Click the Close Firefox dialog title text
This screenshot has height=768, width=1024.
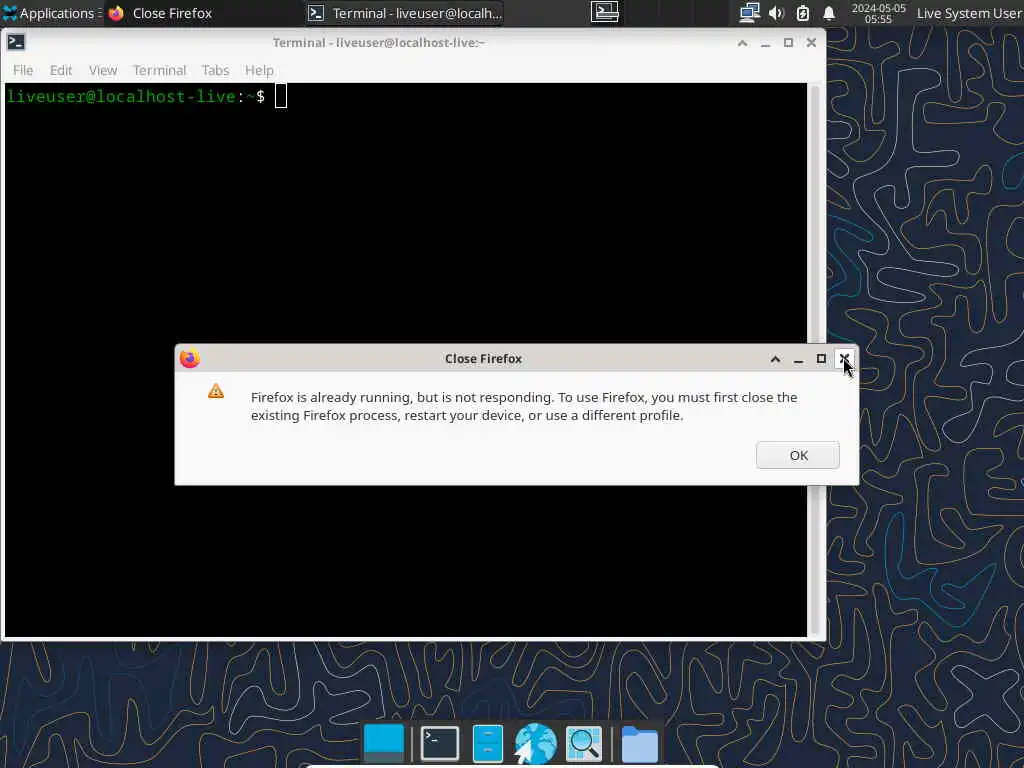point(483,359)
